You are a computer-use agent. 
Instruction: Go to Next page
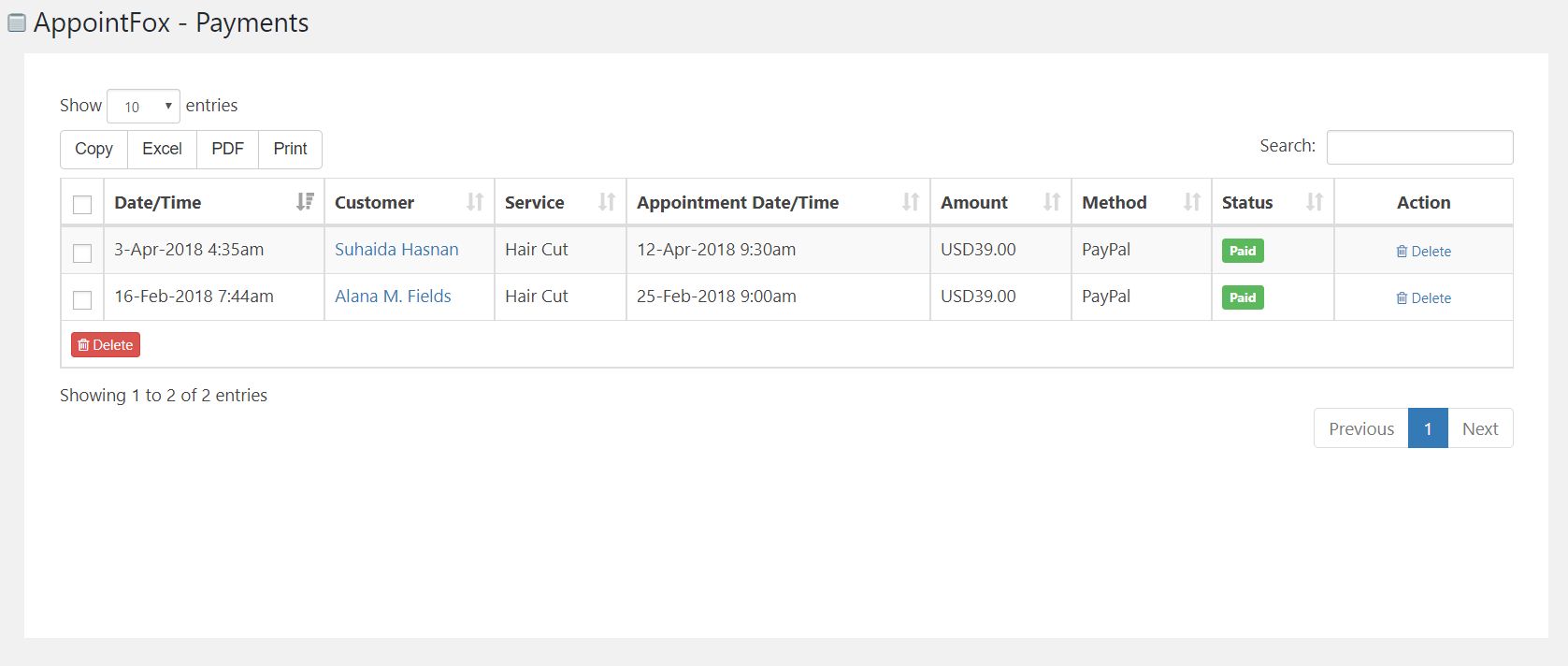(x=1480, y=428)
